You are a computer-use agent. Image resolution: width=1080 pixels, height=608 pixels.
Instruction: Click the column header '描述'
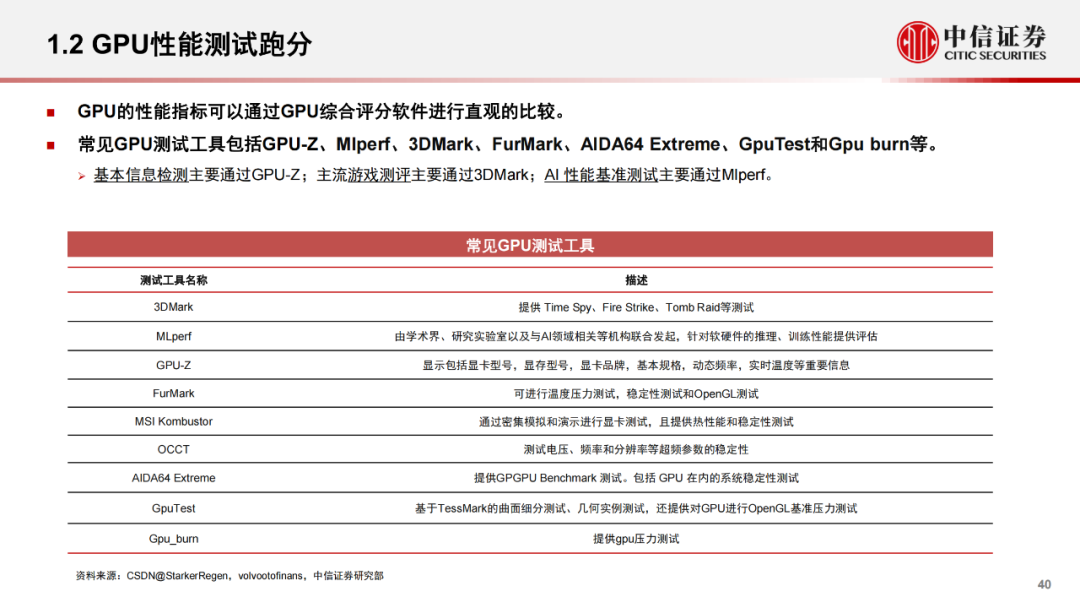(x=636, y=280)
